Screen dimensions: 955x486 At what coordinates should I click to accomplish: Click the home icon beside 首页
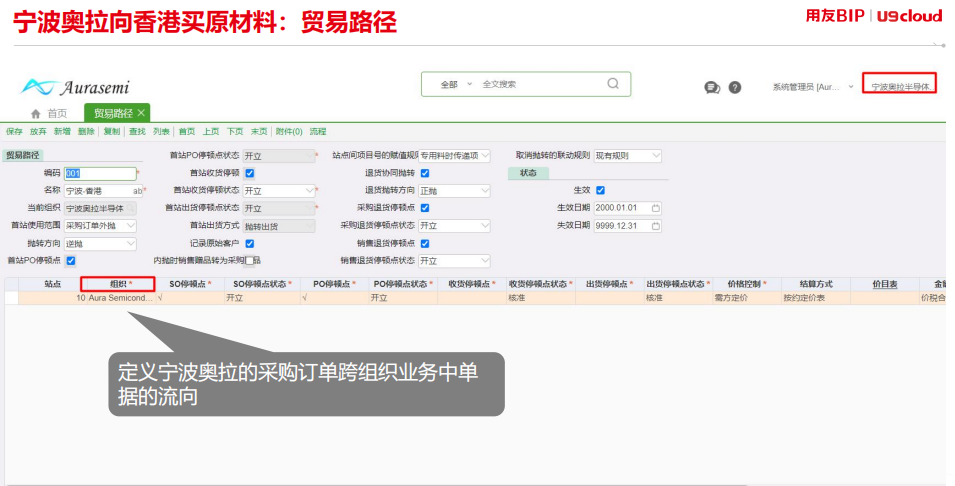tap(36, 114)
